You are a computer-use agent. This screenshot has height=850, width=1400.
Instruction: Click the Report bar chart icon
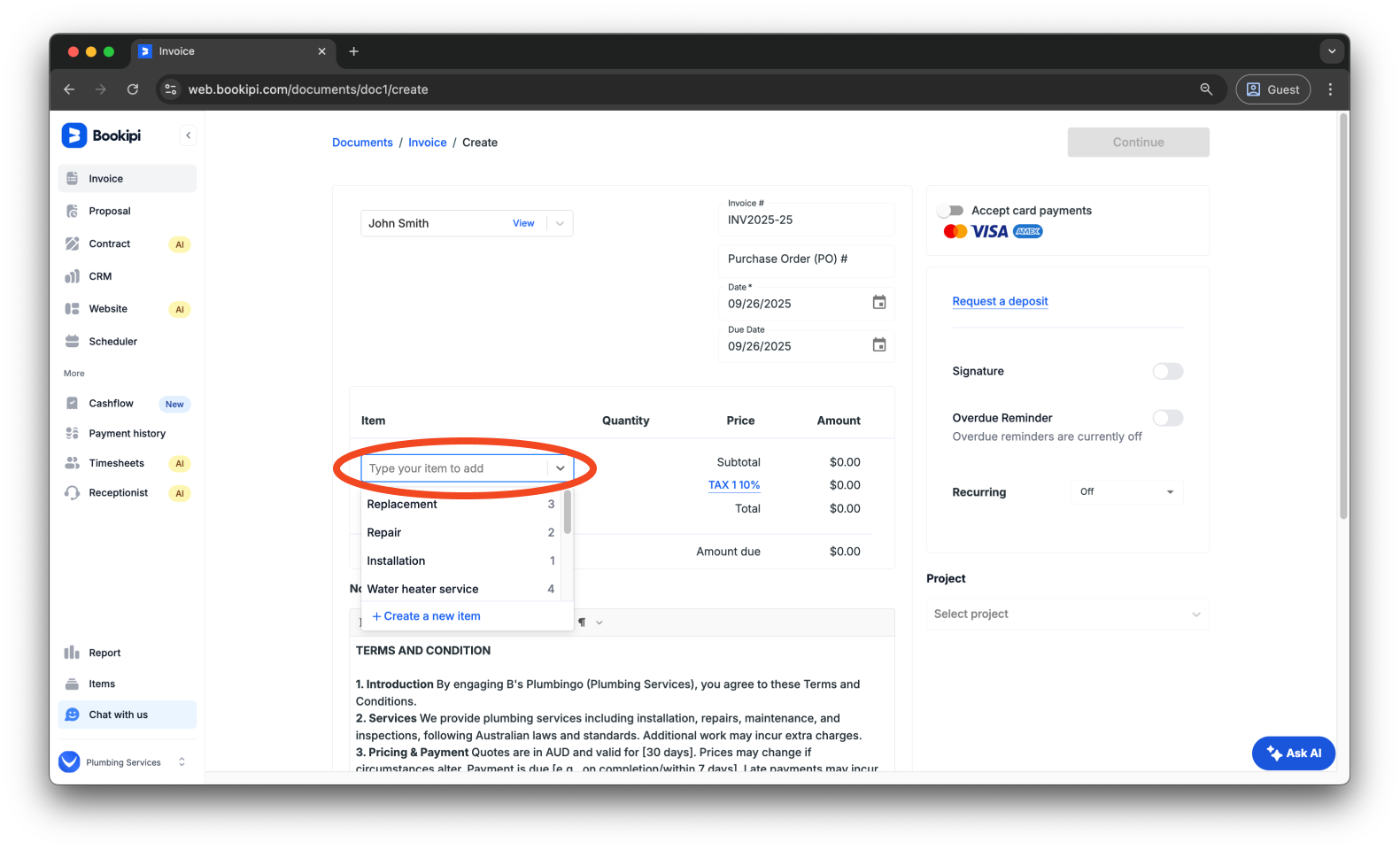(73, 653)
